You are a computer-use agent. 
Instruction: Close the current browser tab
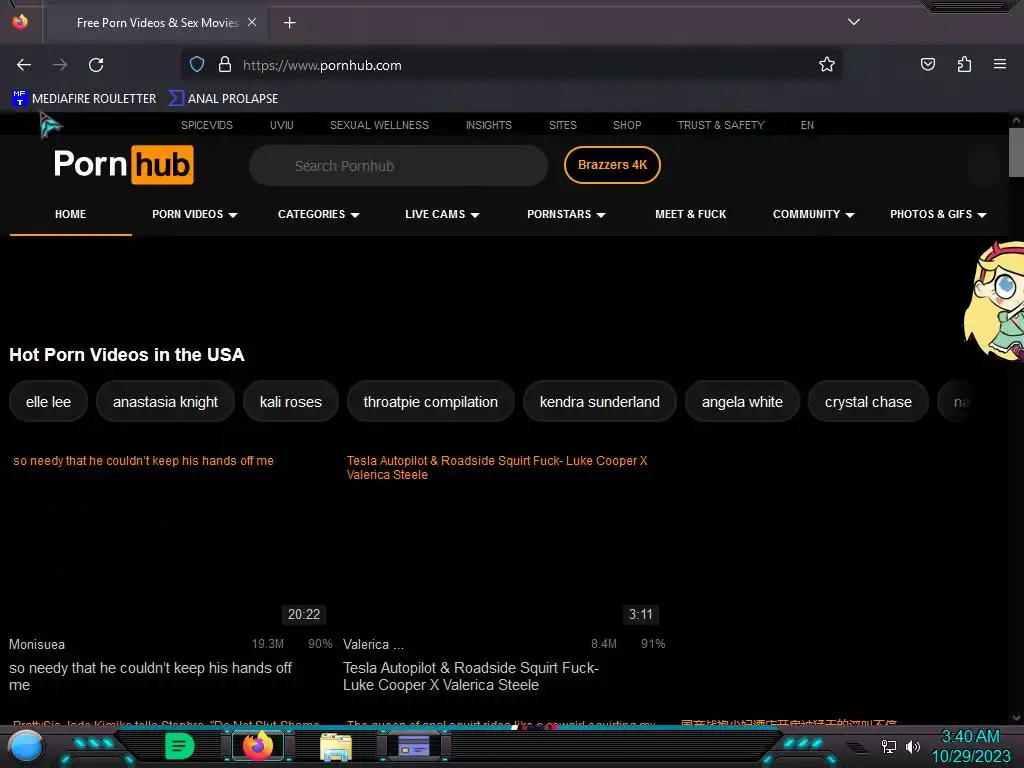tap(252, 22)
